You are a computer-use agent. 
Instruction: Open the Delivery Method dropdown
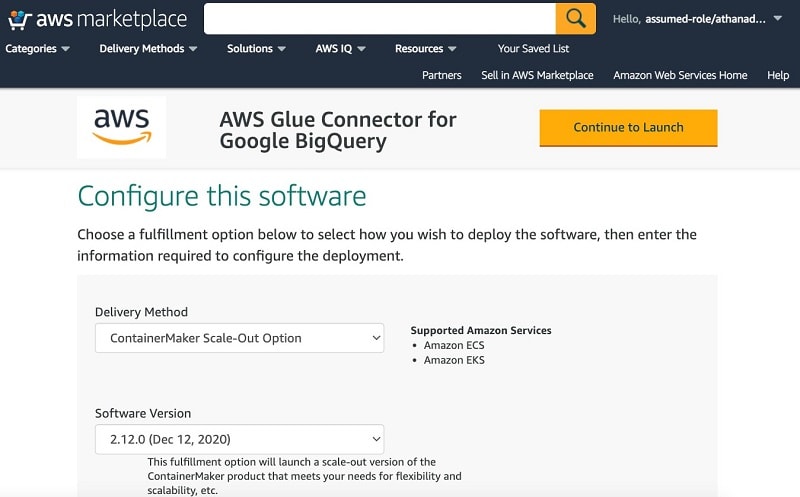(x=239, y=338)
